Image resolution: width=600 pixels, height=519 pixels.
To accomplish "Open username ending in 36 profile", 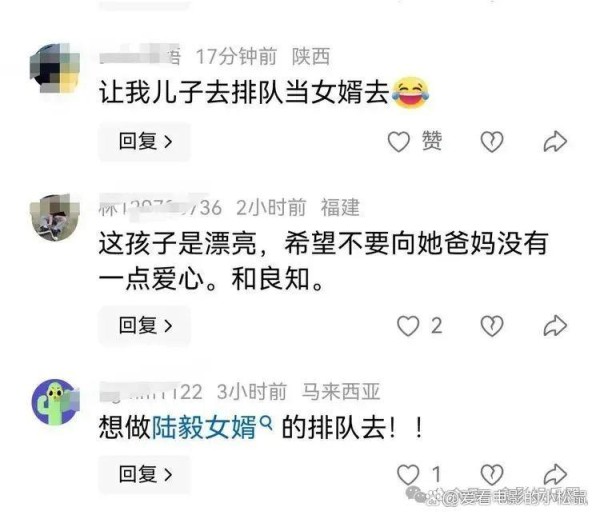I will click(x=160, y=207).
